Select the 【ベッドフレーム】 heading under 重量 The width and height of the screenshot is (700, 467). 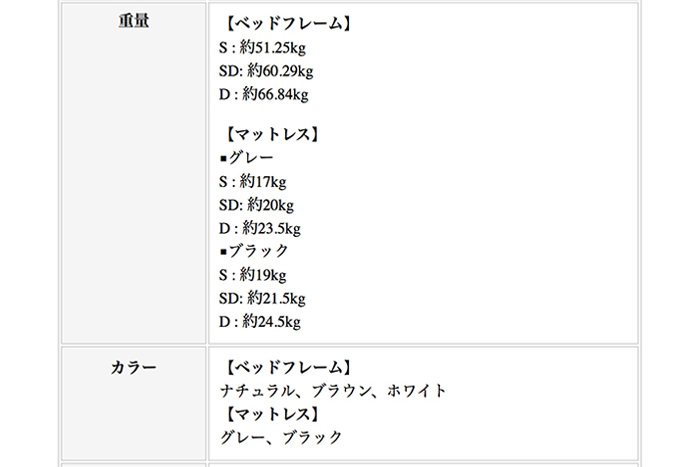tap(288, 23)
